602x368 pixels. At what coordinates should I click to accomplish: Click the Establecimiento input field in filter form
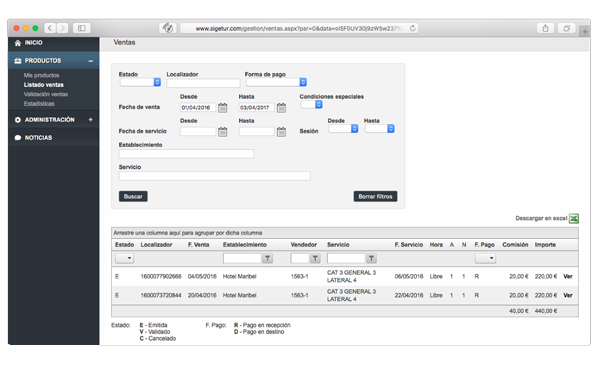pyautogui.click(x=186, y=154)
